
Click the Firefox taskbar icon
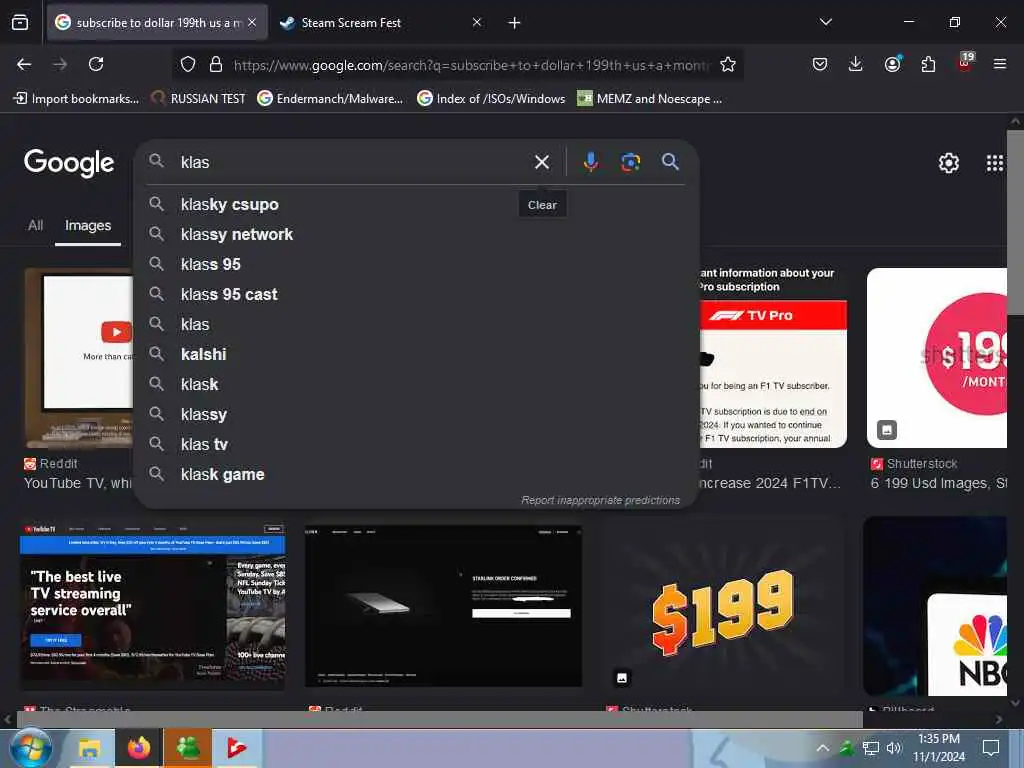138,748
